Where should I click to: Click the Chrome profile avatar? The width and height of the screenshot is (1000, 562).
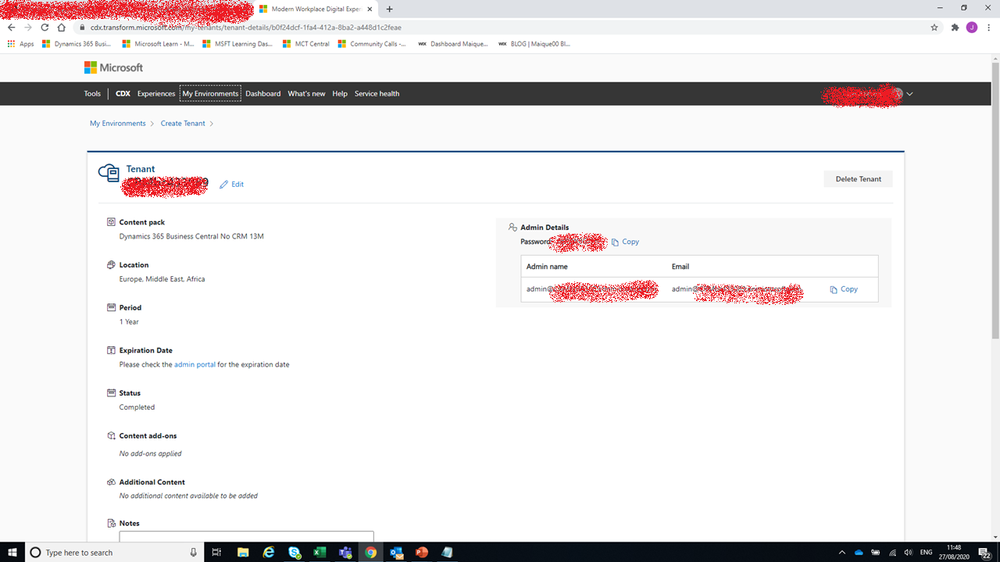pyautogui.click(x=971, y=27)
